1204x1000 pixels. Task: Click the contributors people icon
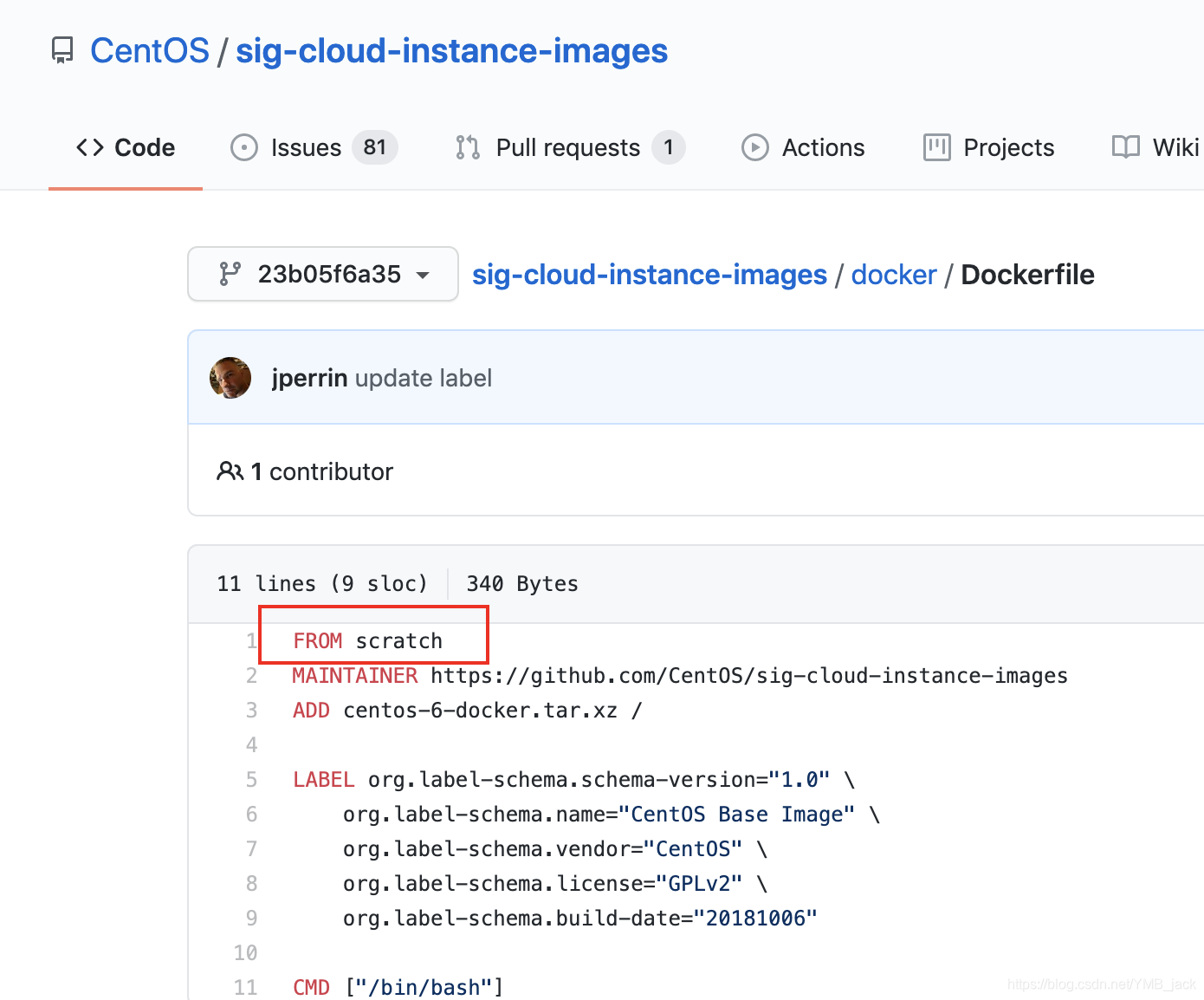(230, 471)
